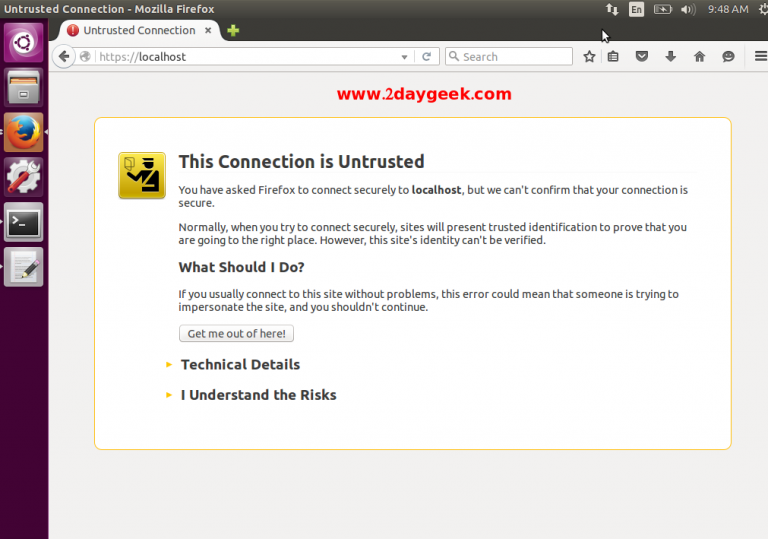The width and height of the screenshot is (768, 539).
Task: Open the bookmarks list icon
Action: tap(613, 57)
